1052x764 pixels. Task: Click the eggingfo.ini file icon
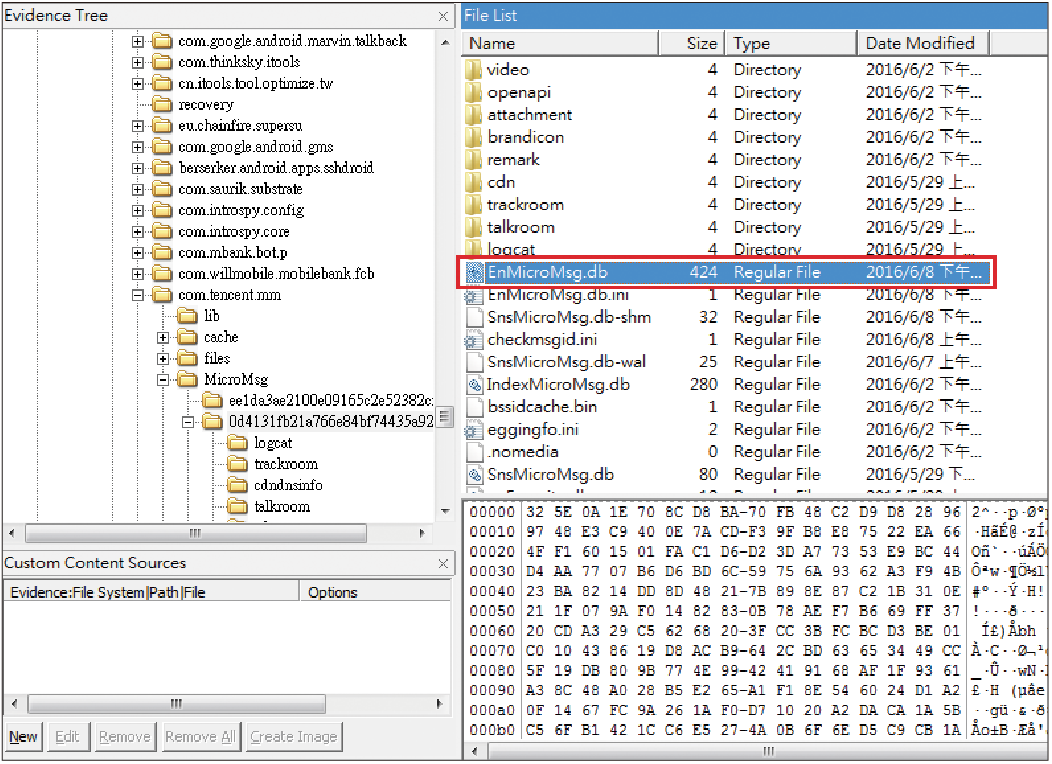coord(475,430)
